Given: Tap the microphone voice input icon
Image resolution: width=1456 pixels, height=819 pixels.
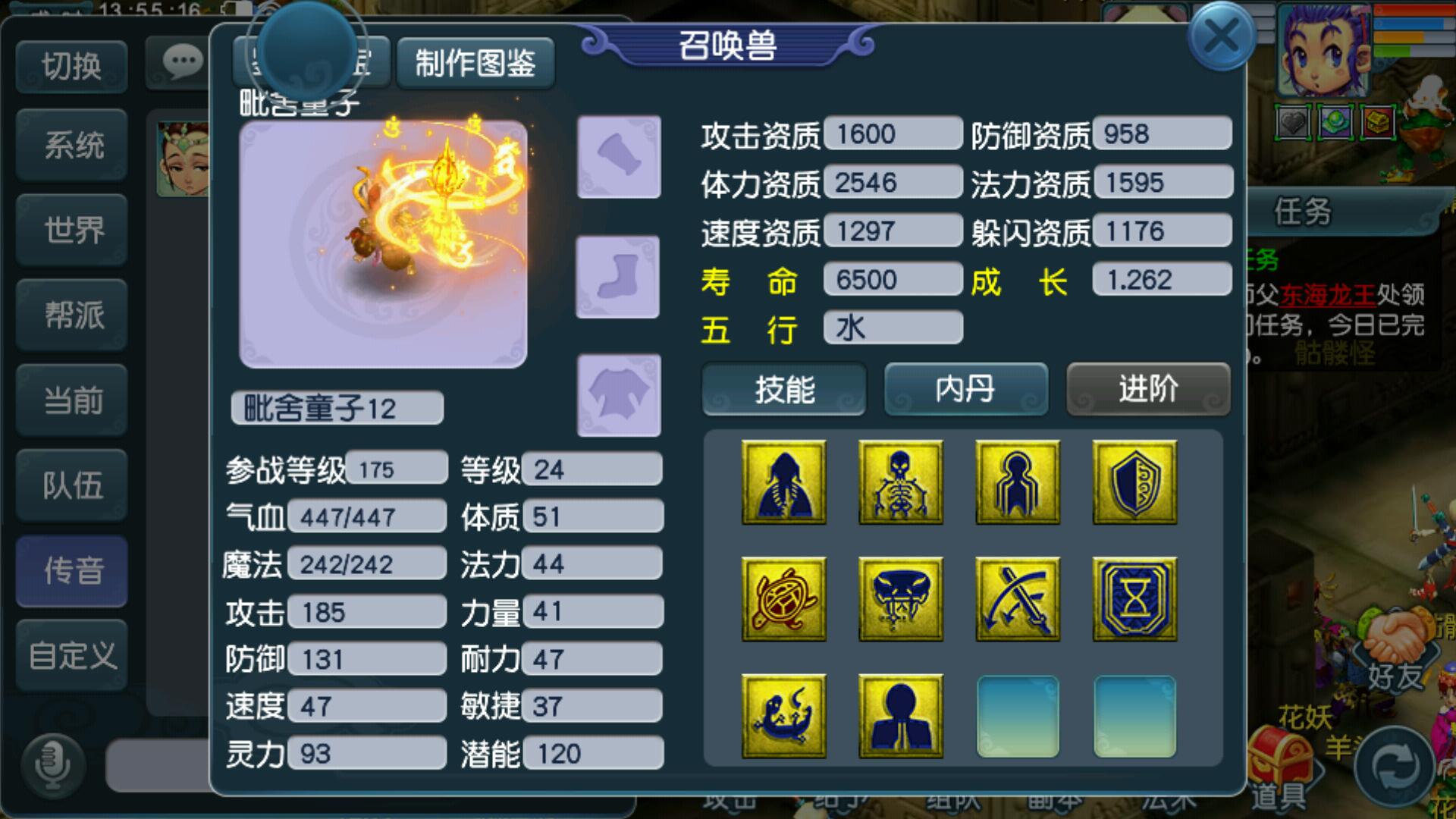Looking at the screenshot, I should pos(52,764).
